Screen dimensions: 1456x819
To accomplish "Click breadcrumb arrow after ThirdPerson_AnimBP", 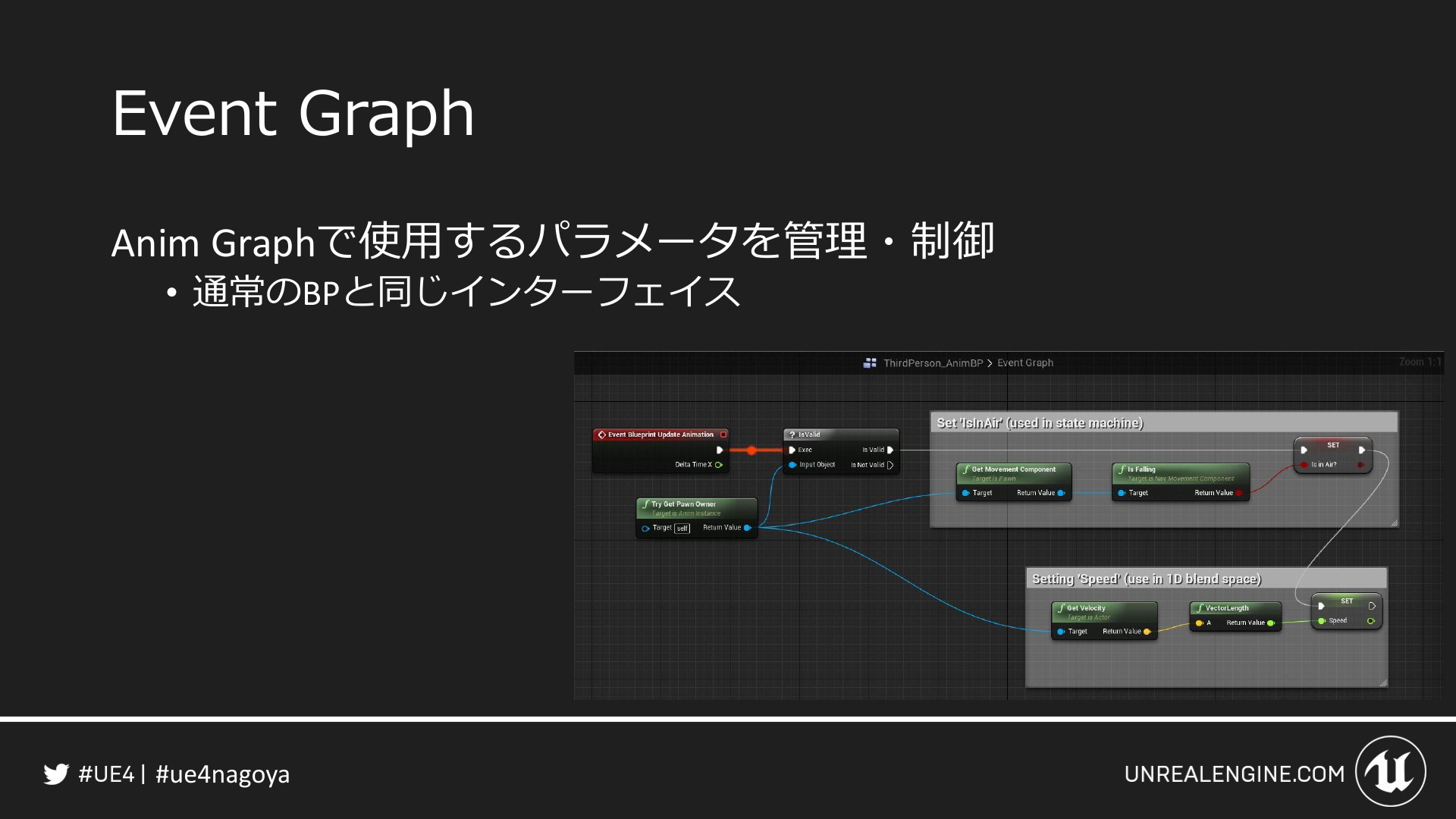I will 990,363.
